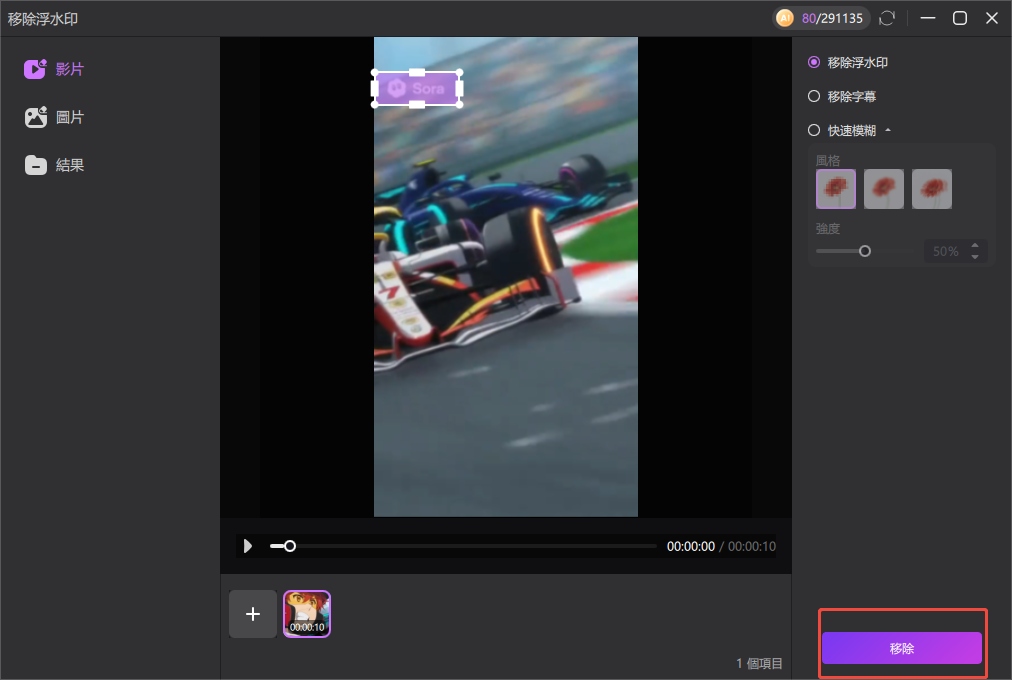Screen dimensions: 1012x680
Task: Select the 00:00:10 video thumbnail
Action: (307, 613)
